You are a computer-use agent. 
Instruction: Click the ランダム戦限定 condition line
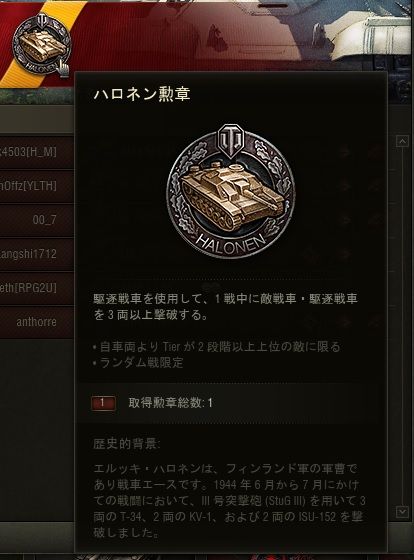click(x=138, y=363)
